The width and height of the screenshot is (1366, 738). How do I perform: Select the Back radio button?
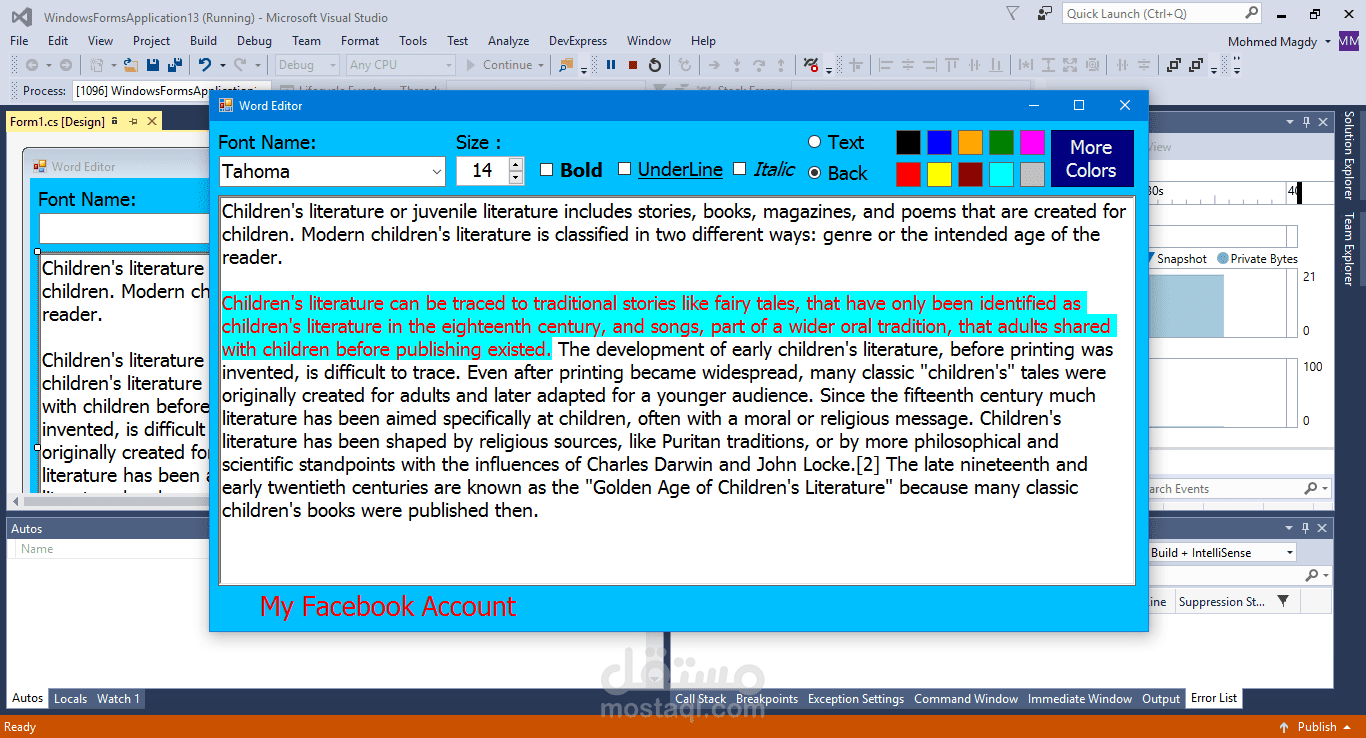pos(815,172)
